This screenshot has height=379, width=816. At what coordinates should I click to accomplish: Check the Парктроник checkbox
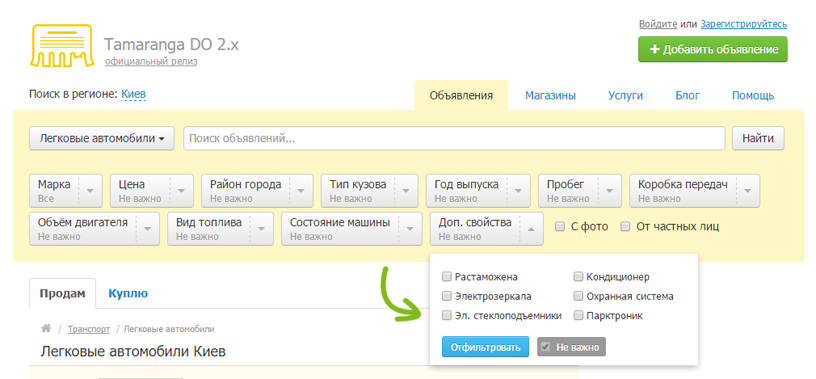click(578, 315)
